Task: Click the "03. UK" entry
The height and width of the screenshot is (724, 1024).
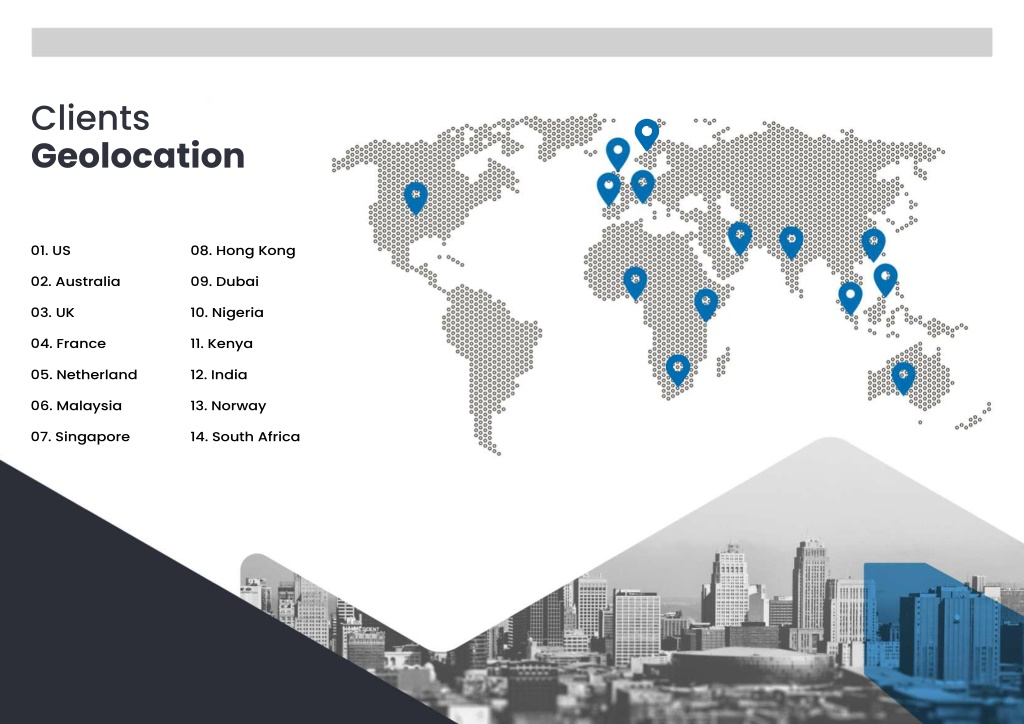Action: pos(53,312)
